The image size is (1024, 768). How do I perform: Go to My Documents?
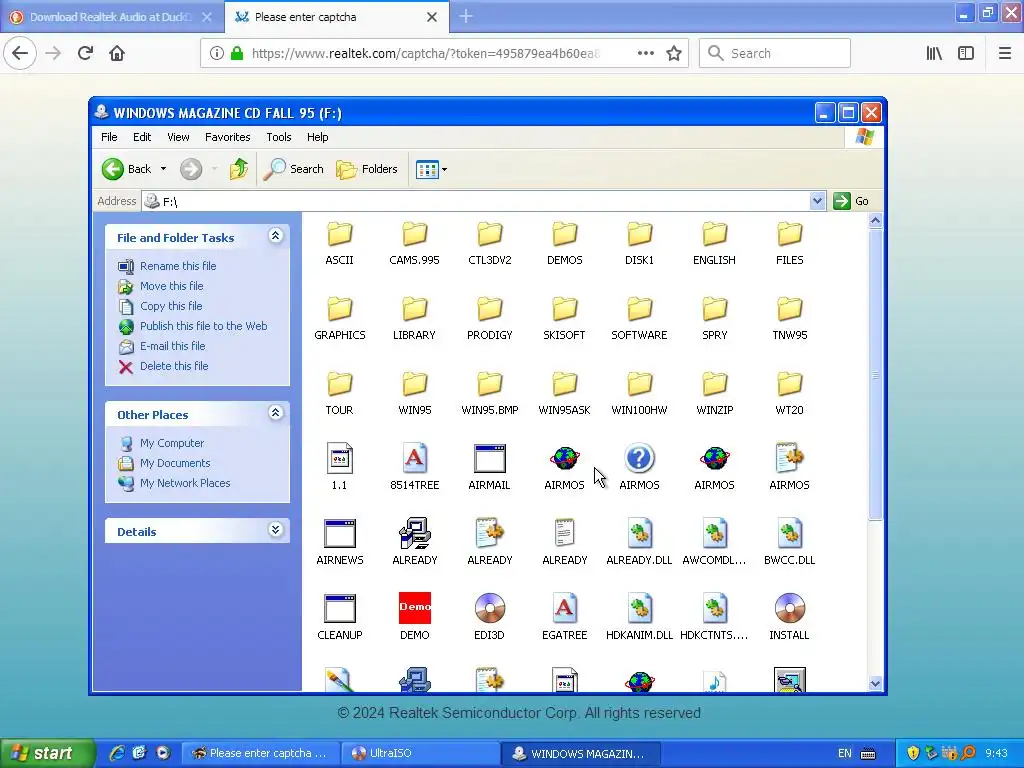[x=175, y=463]
